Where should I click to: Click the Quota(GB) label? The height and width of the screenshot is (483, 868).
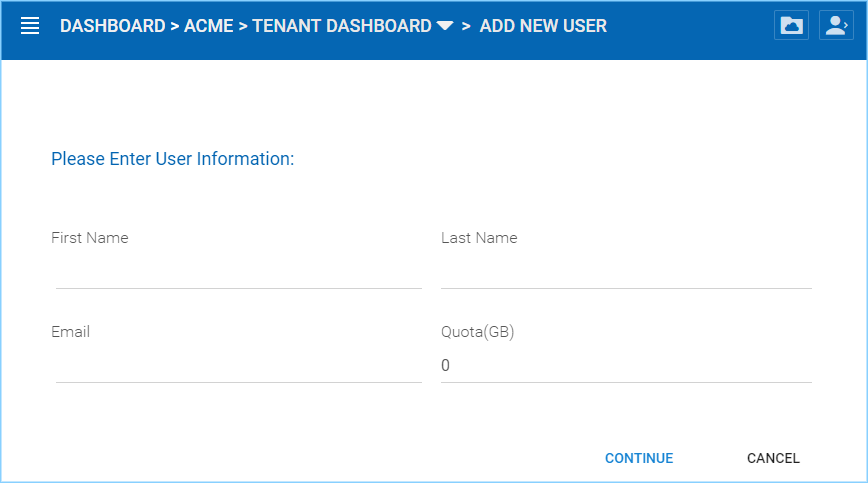coord(477,332)
